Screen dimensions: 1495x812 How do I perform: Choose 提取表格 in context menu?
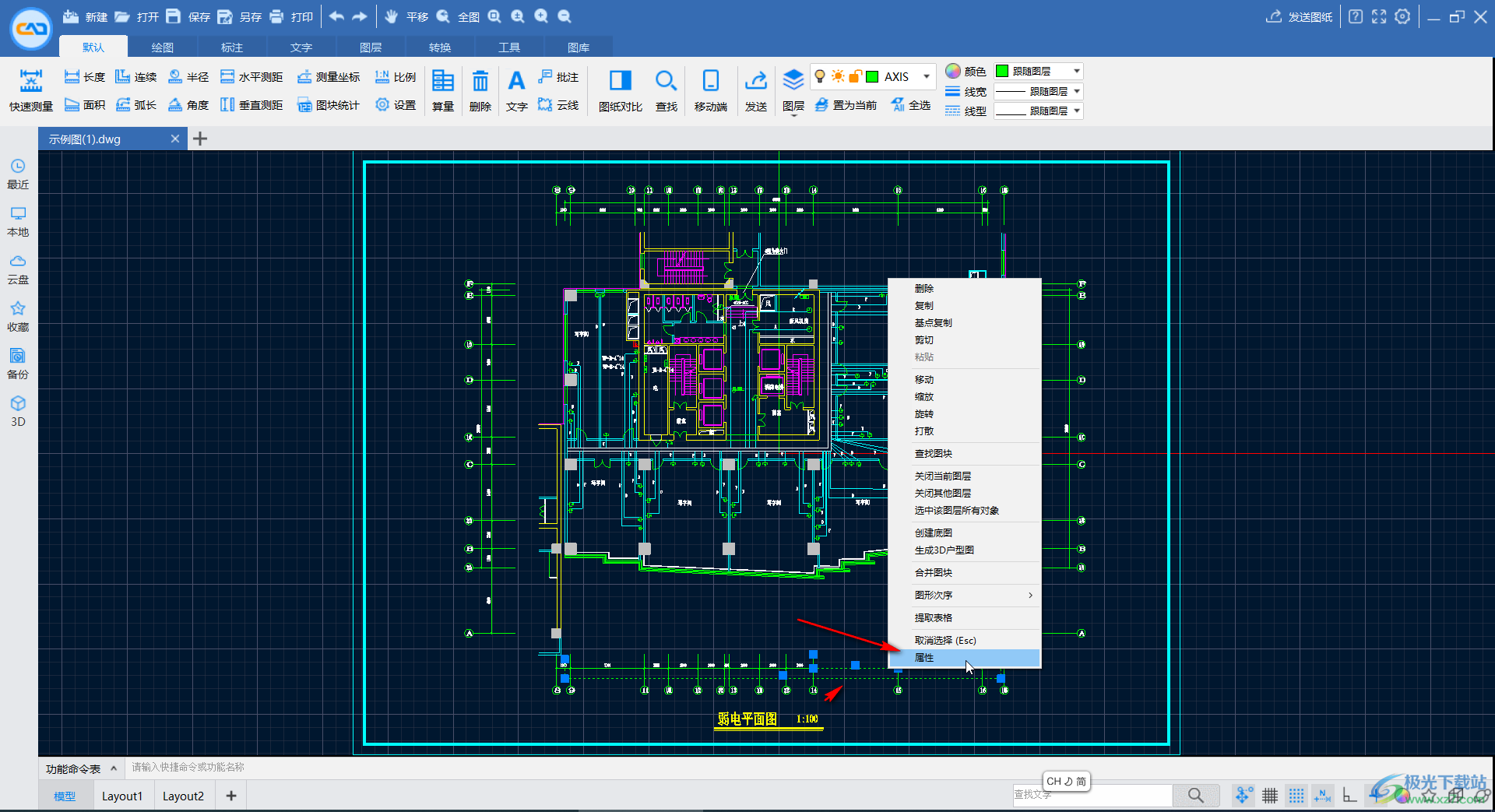pyautogui.click(x=964, y=618)
